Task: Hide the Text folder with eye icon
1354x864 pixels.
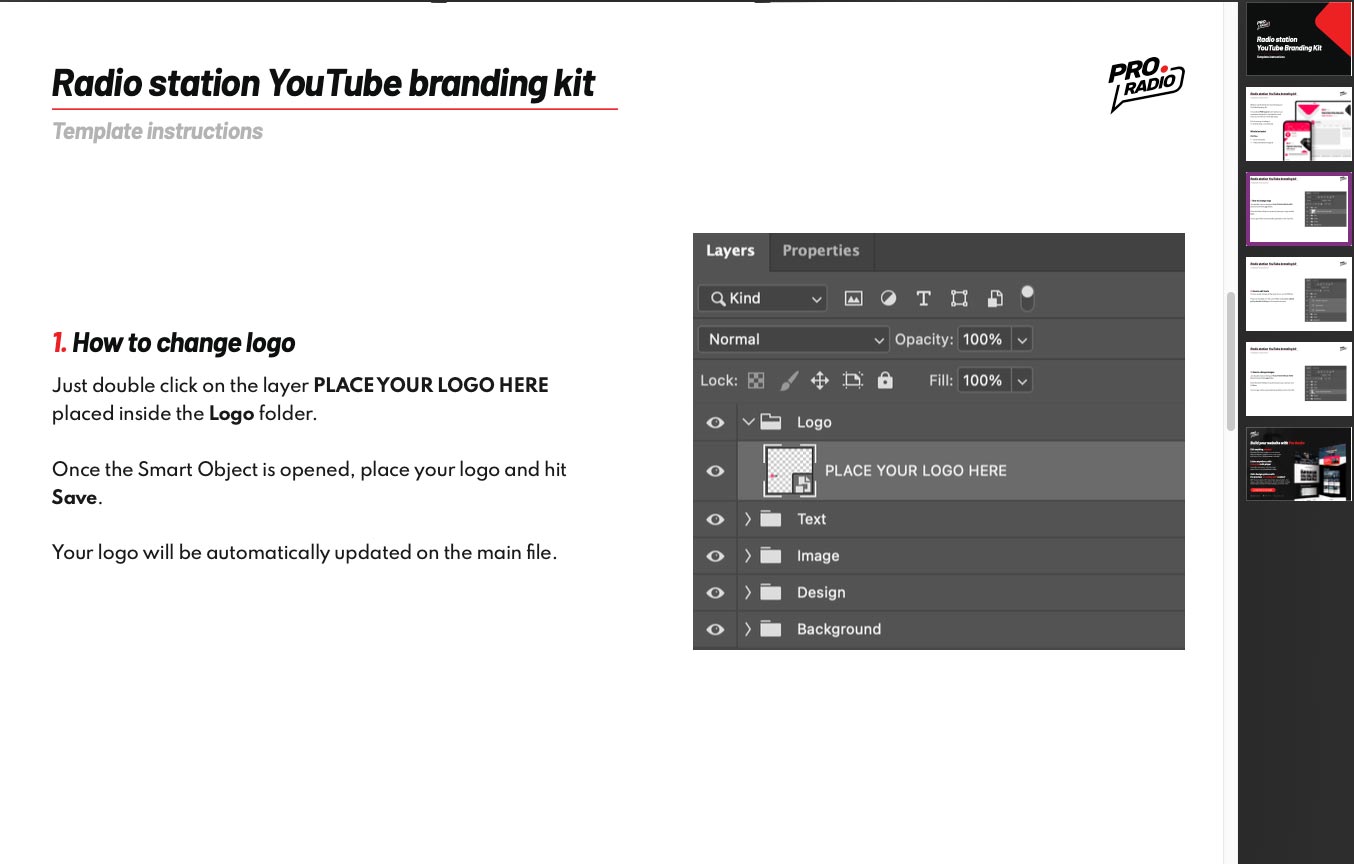Action: point(715,519)
